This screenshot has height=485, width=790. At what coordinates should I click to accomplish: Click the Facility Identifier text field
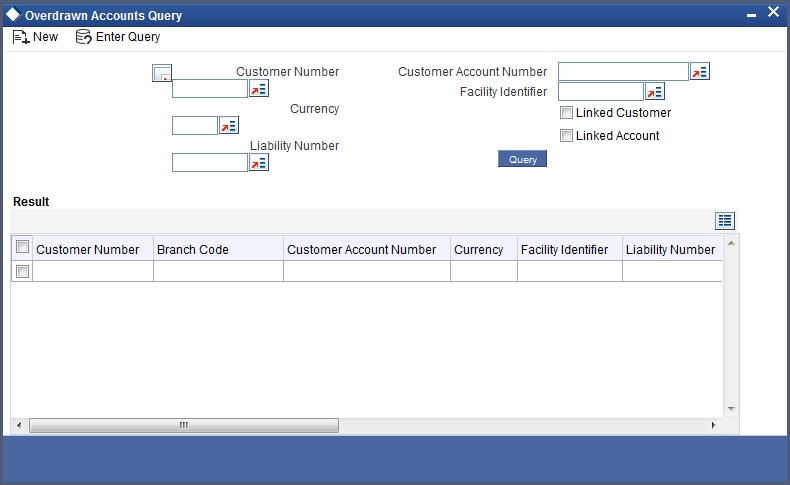[x=601, y=92]
